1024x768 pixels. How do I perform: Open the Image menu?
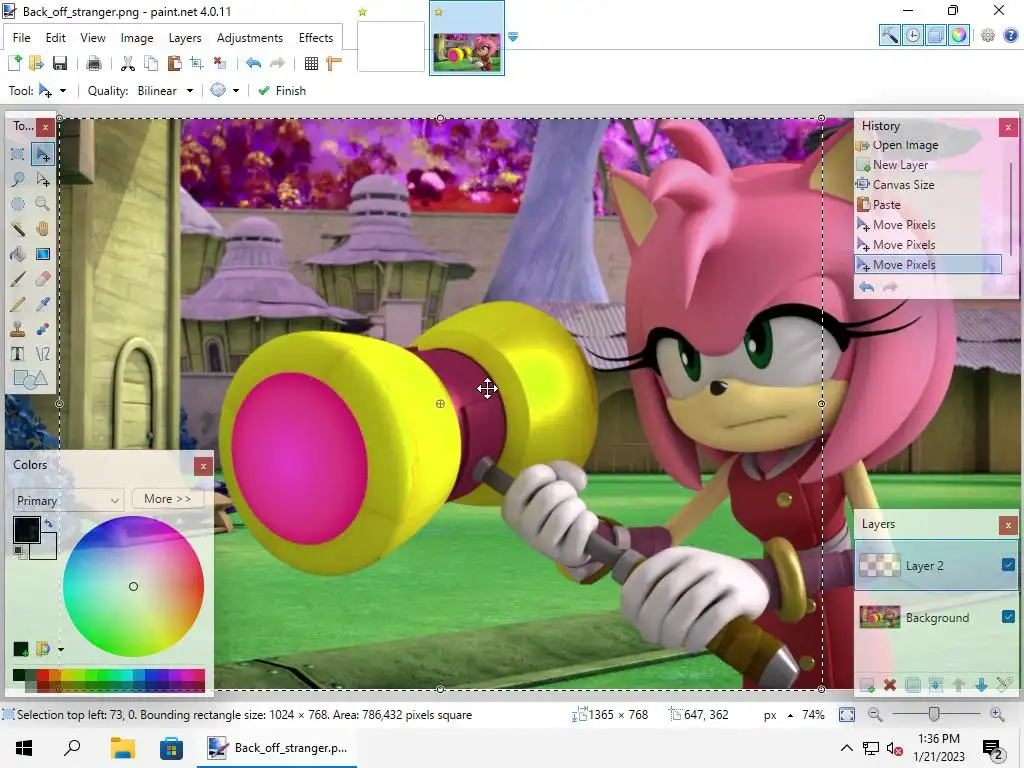pyautogui.click(x=136, y=38)
